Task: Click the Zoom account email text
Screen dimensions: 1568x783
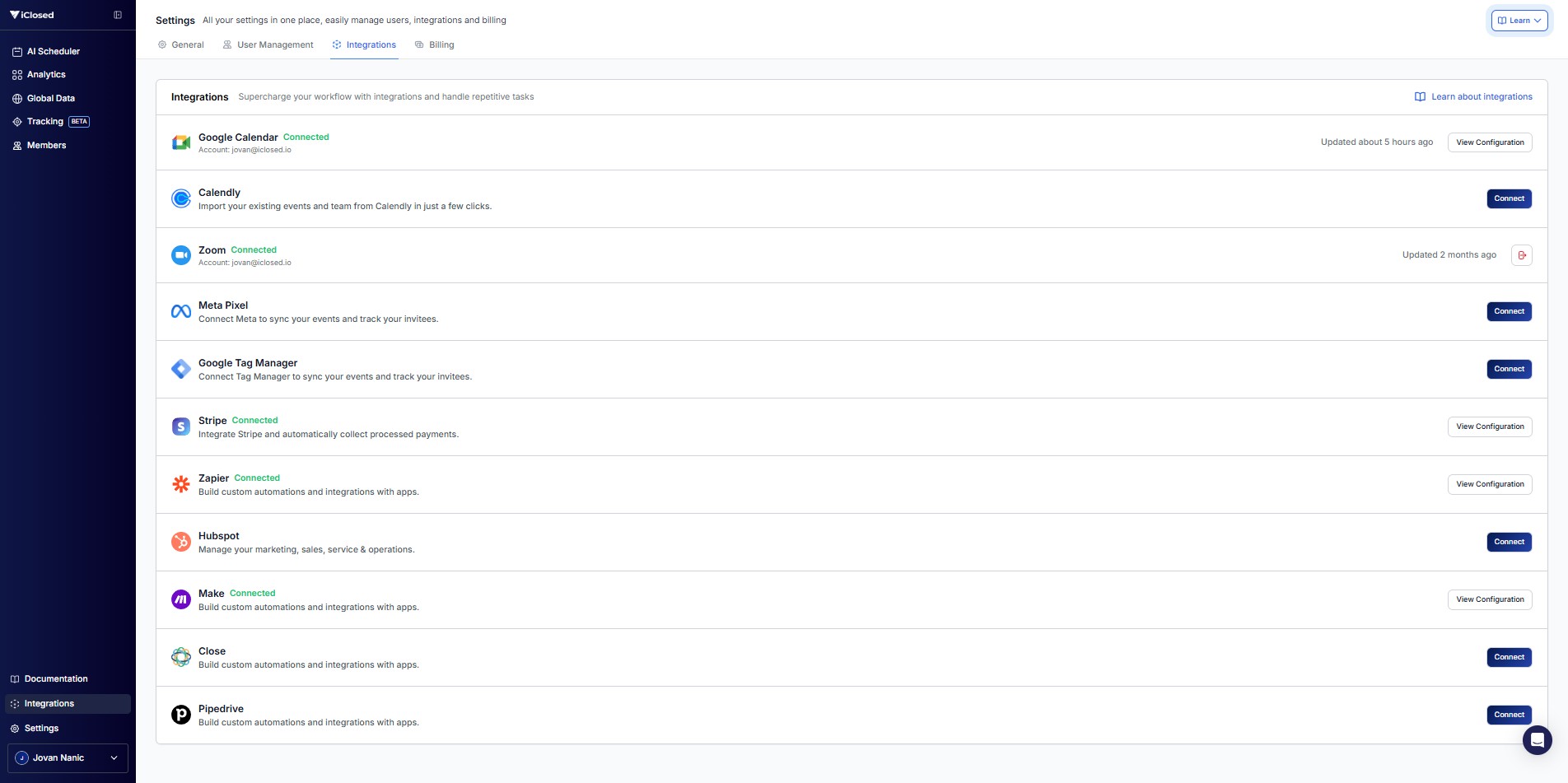Action: coord(245,263)
